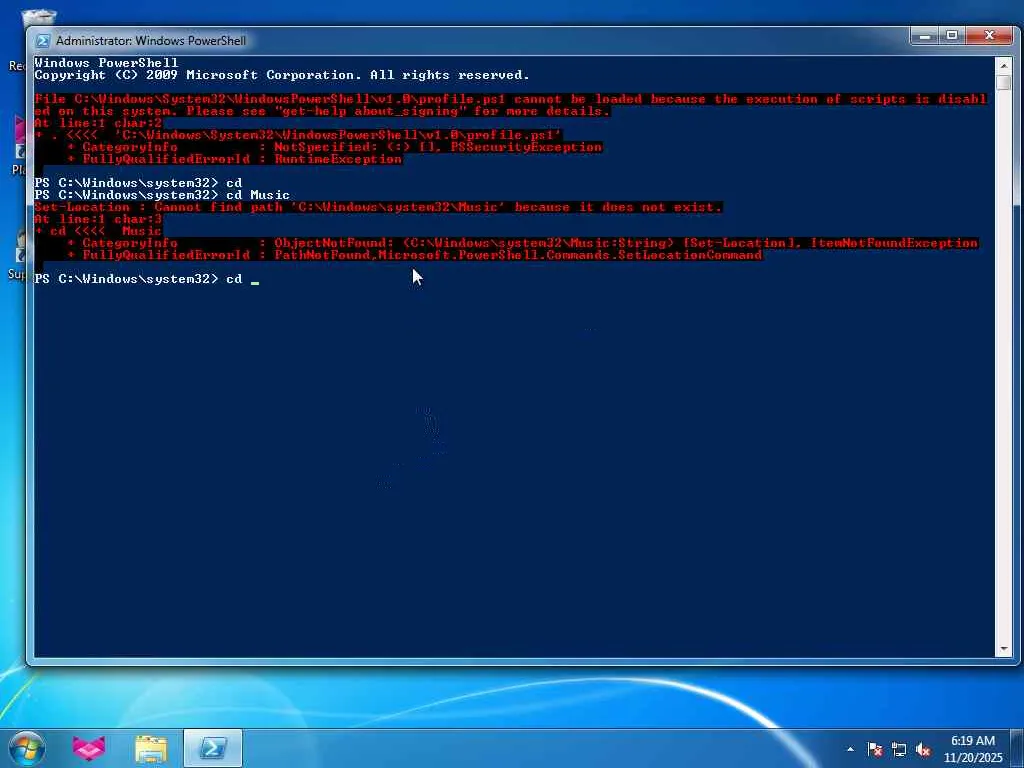Click the 'PathNotFound,Microsoft.PowerShell.Commands' error line
The height and width of the screenshot is (768, 1024).
point(414,255)
